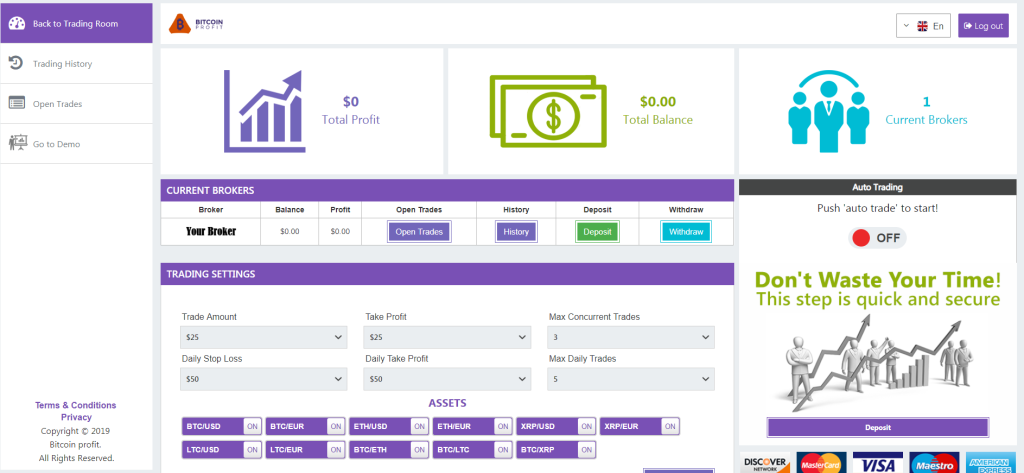Expand the Max Concurrent Trades dropdown
Screen dimensions: 1024x473
[x=631, y=338]
